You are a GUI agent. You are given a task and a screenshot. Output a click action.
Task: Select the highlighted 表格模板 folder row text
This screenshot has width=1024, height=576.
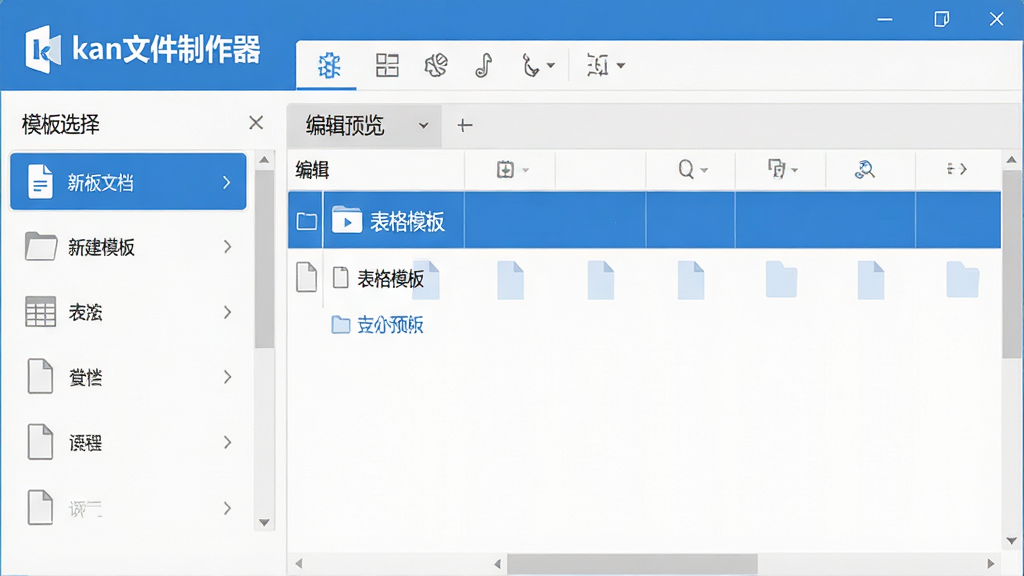click(407, 222)
